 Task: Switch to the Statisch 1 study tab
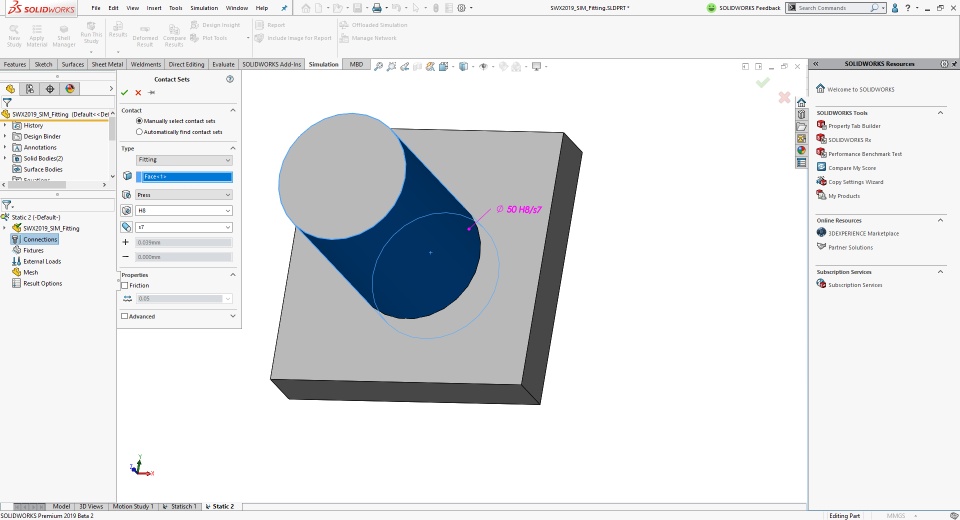pos(180,507)
